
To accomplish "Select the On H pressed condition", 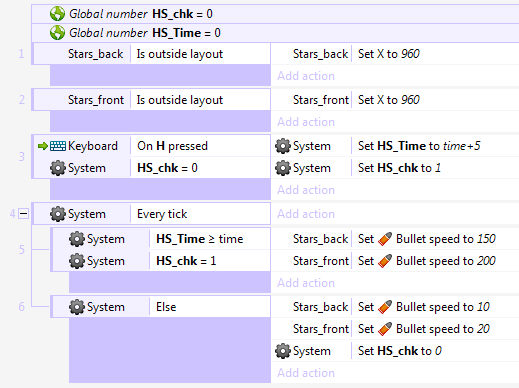I will click(x=172, y=146).
